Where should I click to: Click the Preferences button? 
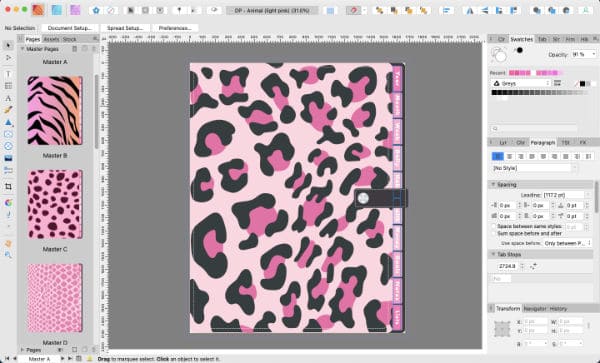pos(175,28)
